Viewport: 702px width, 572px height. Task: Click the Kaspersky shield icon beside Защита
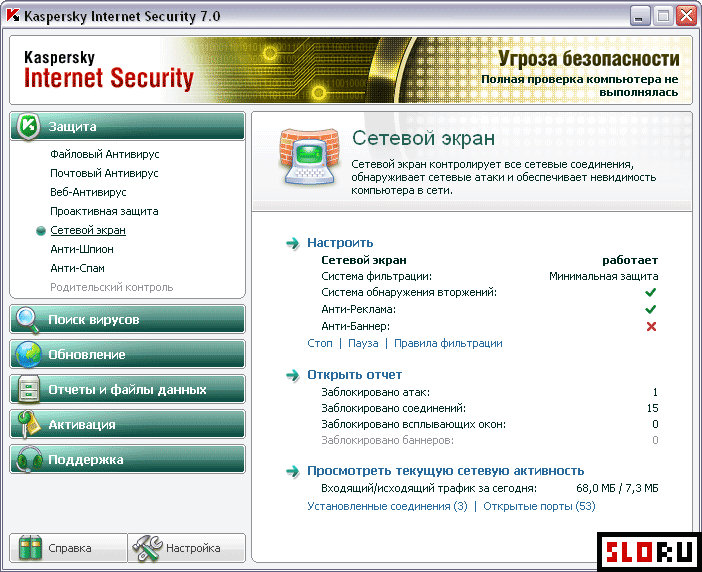point(29,127)
